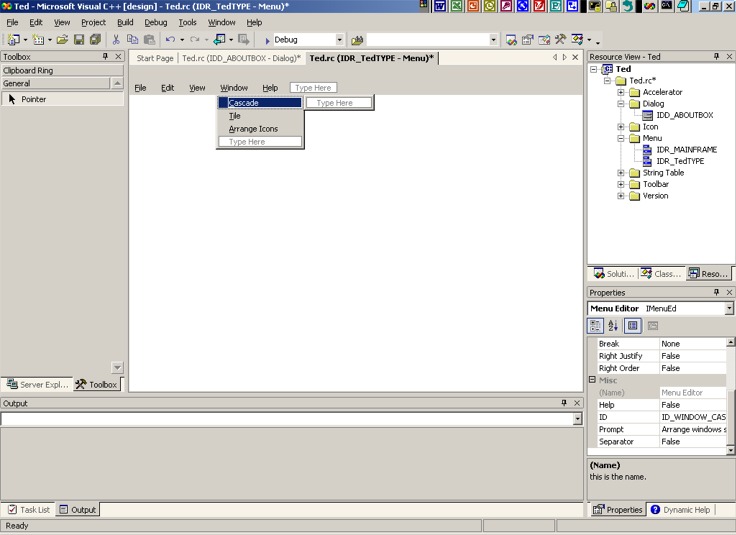Select IDR_MAINFRAME in Resource View
The image size is (736, 535).
click(x=686, y=150)
